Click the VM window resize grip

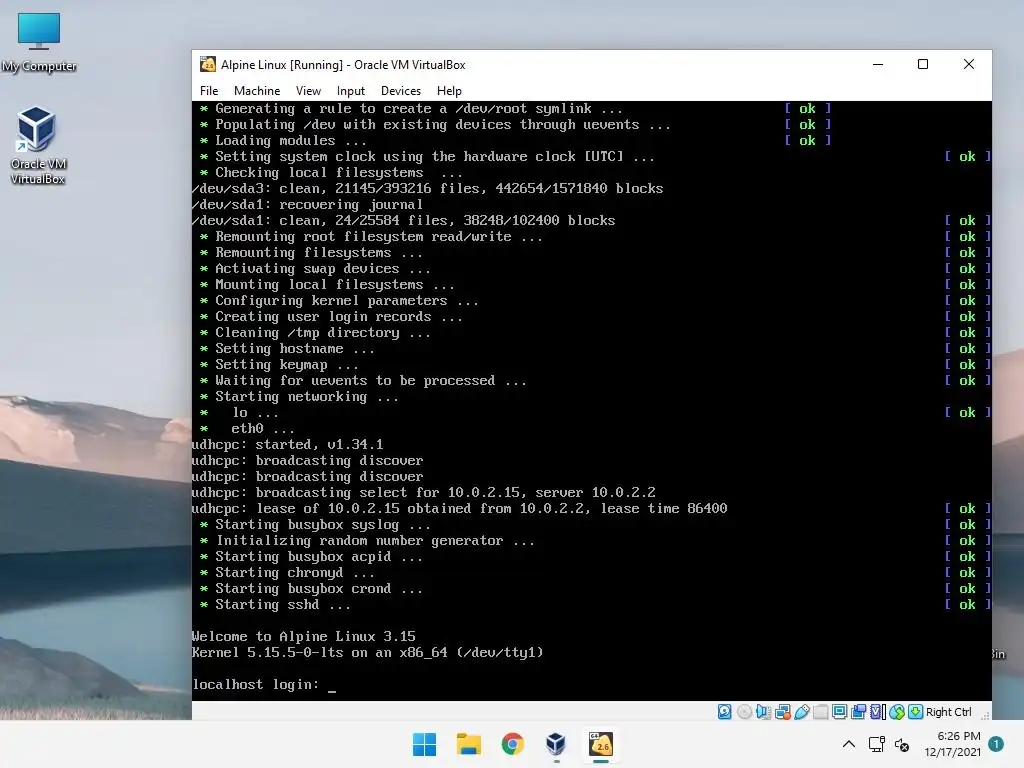point(985,715)
